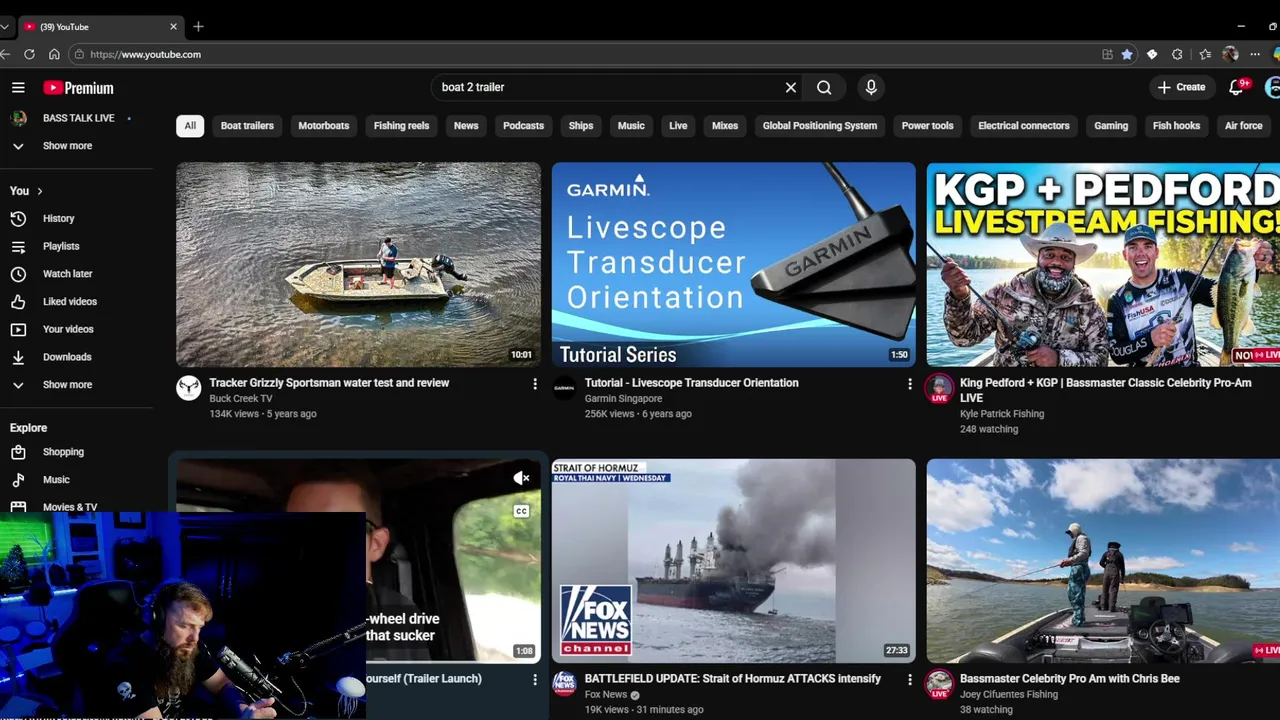
Task: Start voice search with the microphone
Action: tap(871, 87)
